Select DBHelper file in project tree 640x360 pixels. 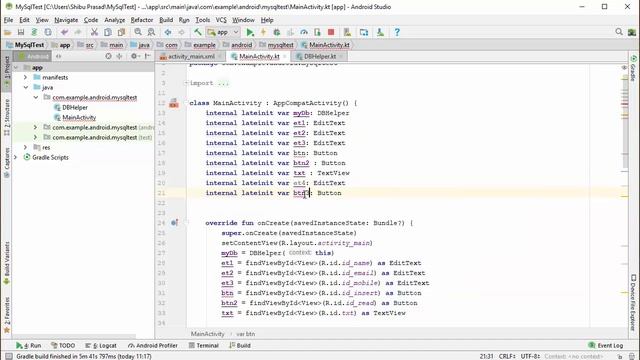point(75,107)
